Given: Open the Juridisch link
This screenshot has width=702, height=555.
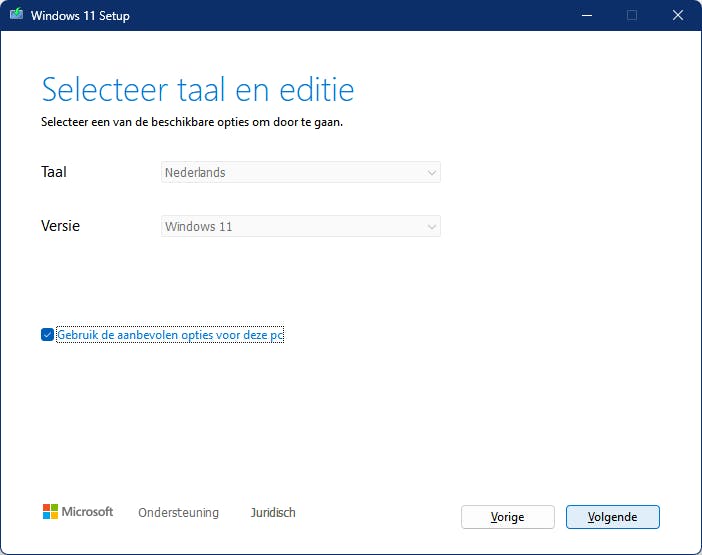Looking at the screenshot, I should 273,512.
